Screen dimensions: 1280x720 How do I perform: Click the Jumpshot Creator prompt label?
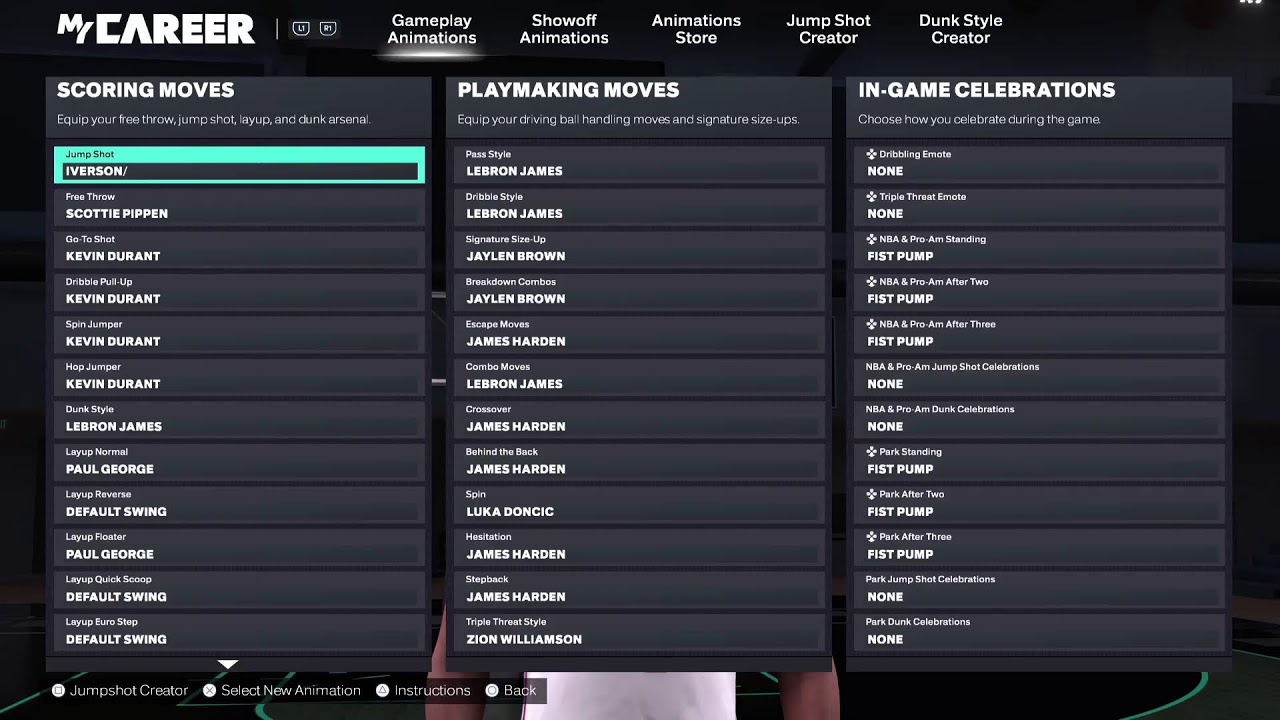[129, 690]
